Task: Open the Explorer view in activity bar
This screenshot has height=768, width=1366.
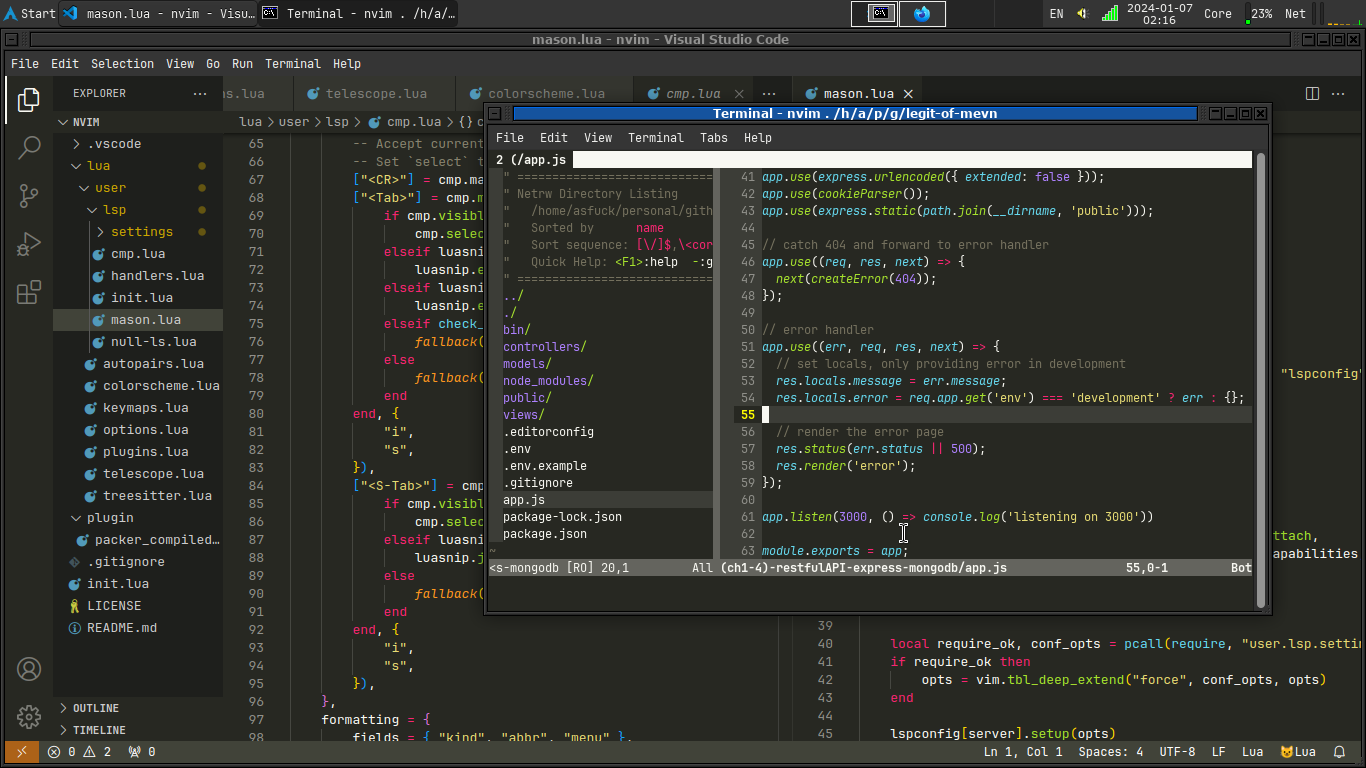Action: pos(29,99)
